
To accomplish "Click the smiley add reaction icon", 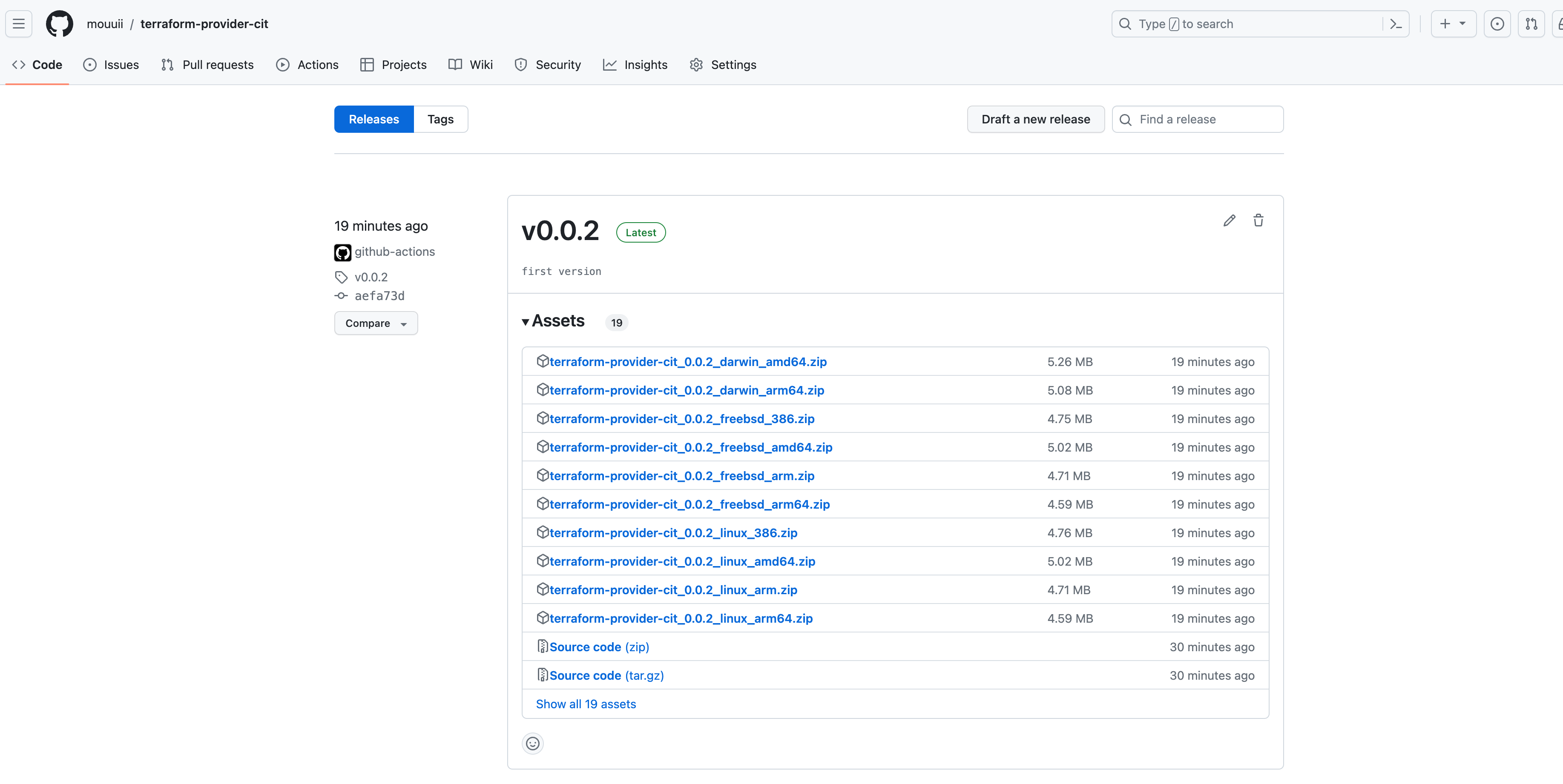I will tap(532, 744).
